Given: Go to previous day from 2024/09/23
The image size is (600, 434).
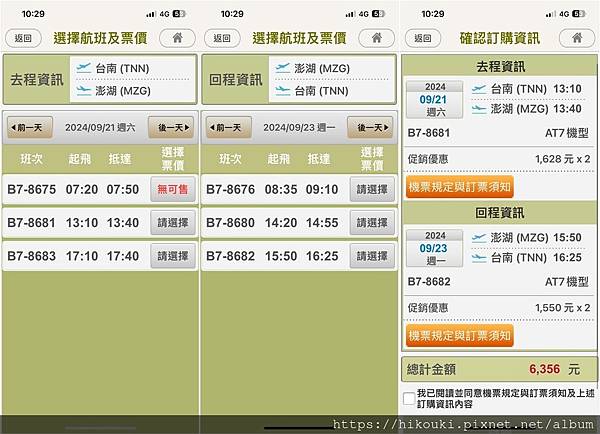Looking at the screenshot, I should tap(229, 127).
